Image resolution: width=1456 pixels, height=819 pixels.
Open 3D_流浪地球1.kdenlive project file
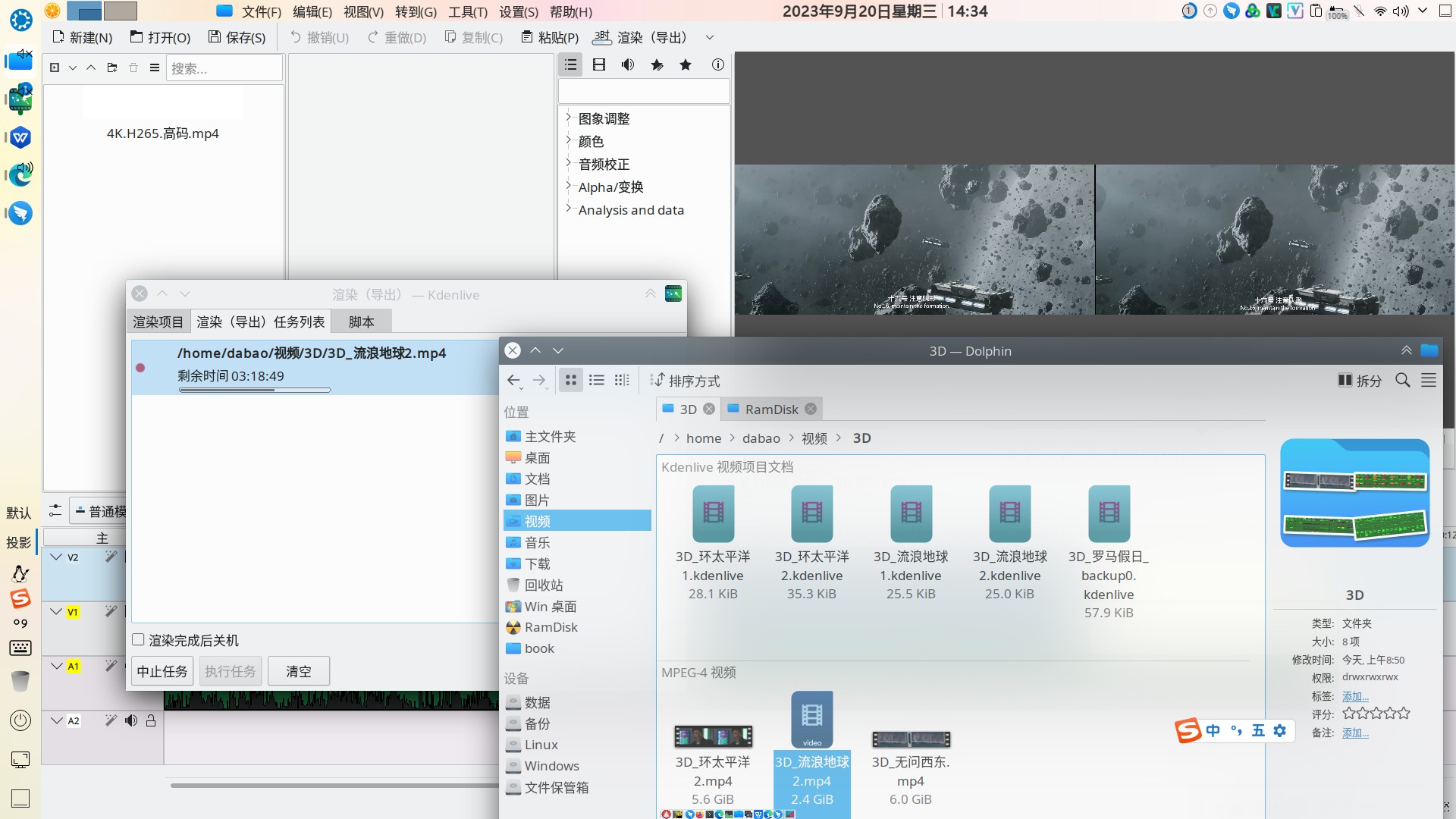click(911, 543)
